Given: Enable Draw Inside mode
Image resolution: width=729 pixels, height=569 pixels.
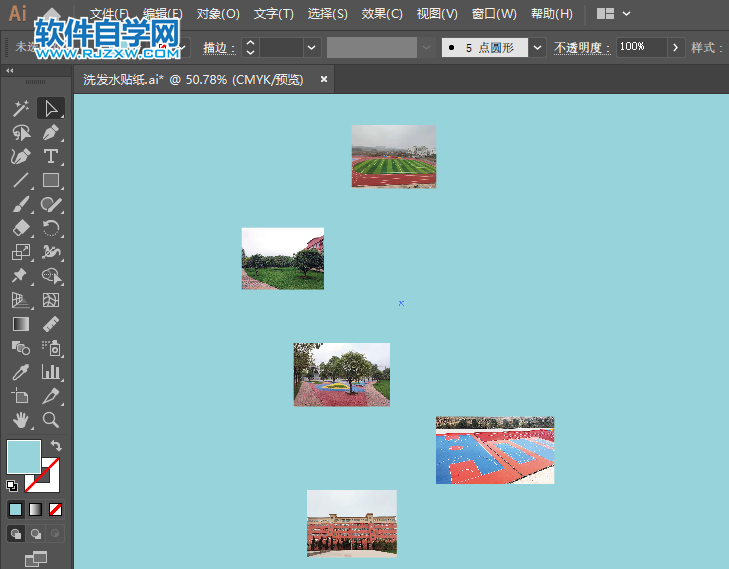Looking at the screenshot, I should 55,534.
